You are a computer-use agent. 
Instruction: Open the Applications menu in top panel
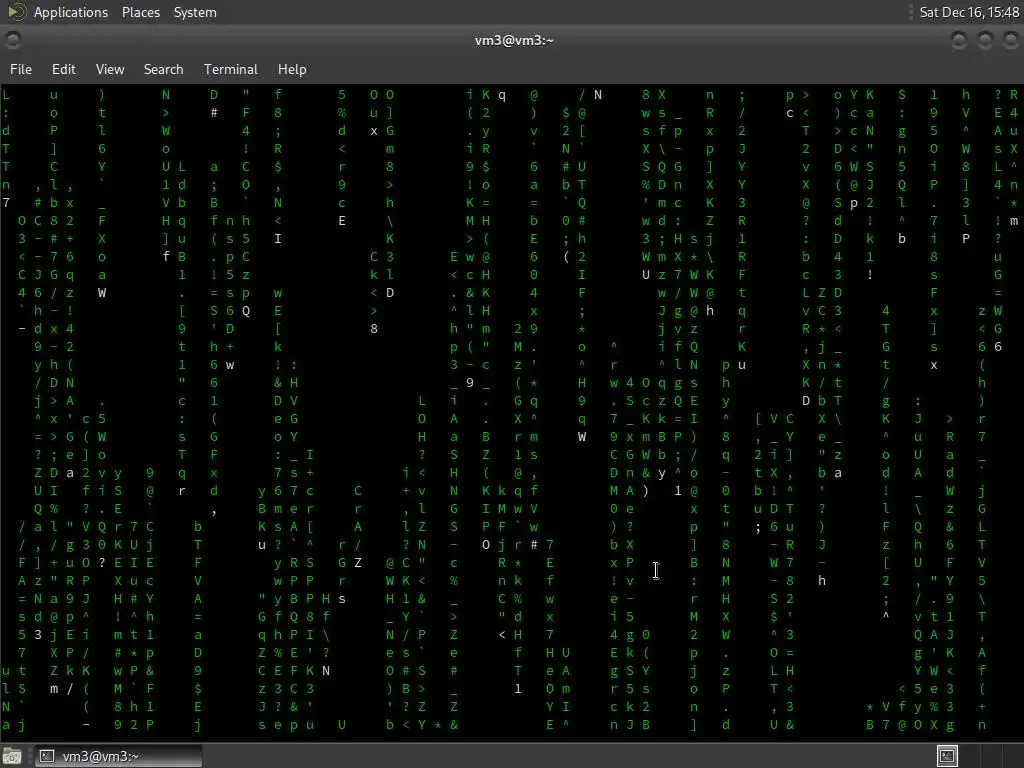coord(71,12)
